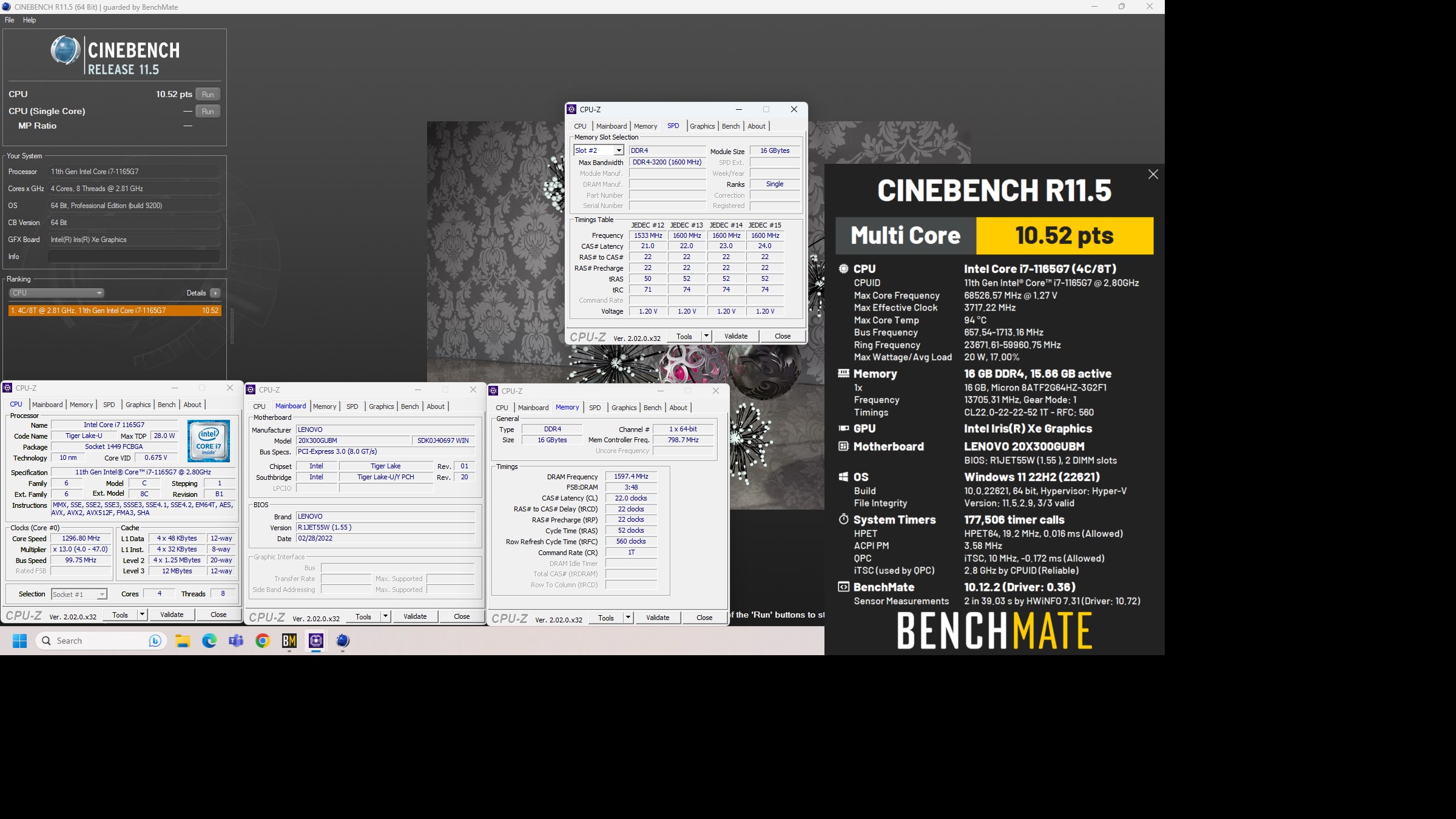Click Core Speed 1296.80 MHz value
The image size is (1456, 819).
tap(81, 538)
